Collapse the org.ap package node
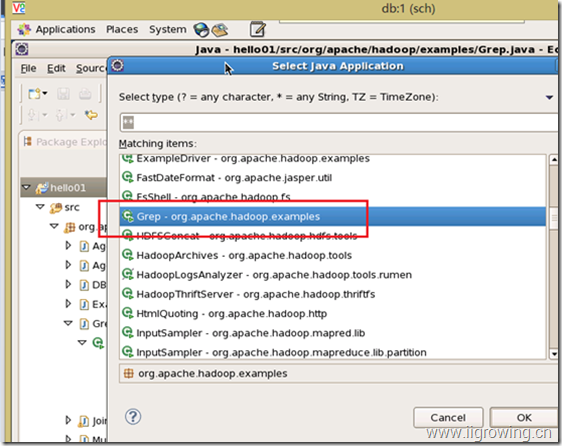The width and height of the screenshot is (562, 446). point(54,226)
